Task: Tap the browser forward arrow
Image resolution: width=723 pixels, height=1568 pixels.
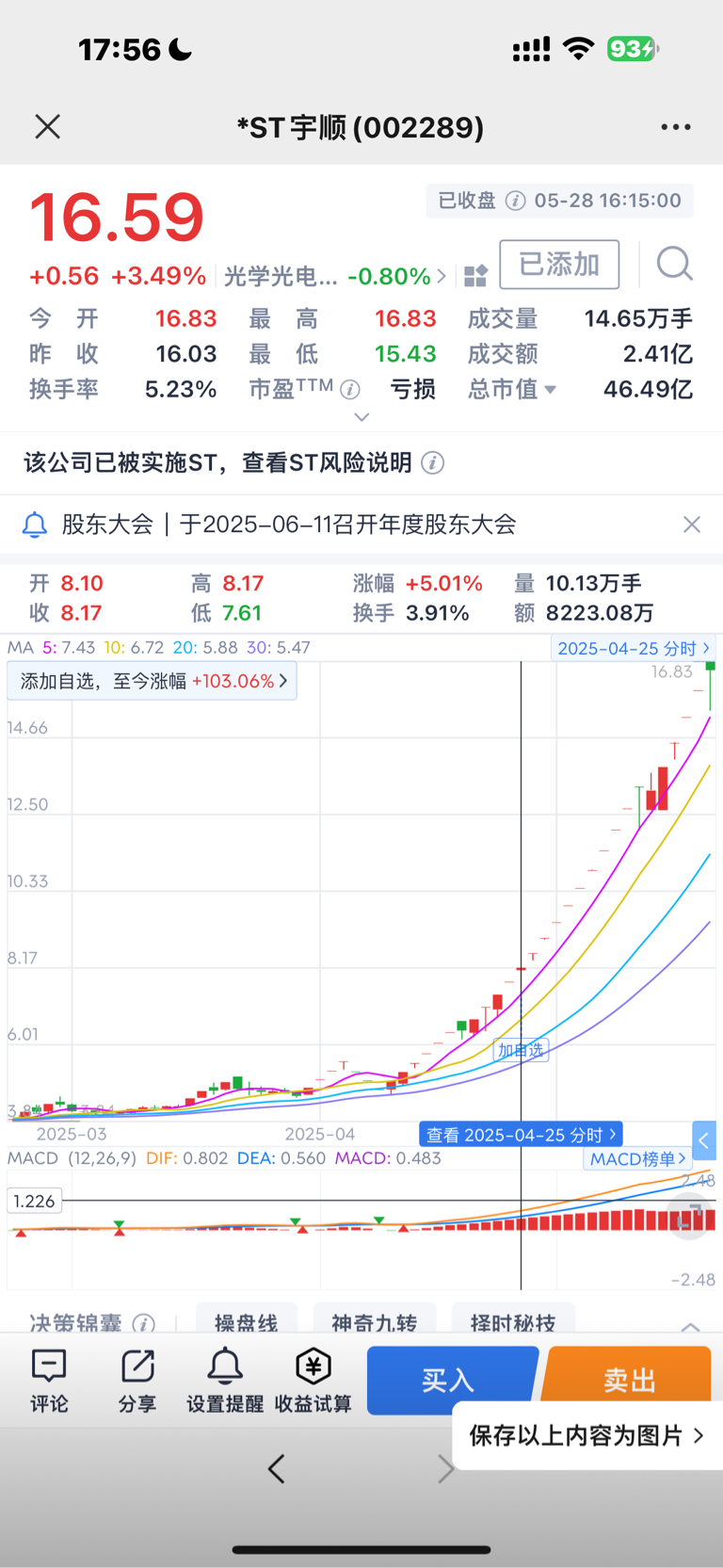Action: (446, 1468)
